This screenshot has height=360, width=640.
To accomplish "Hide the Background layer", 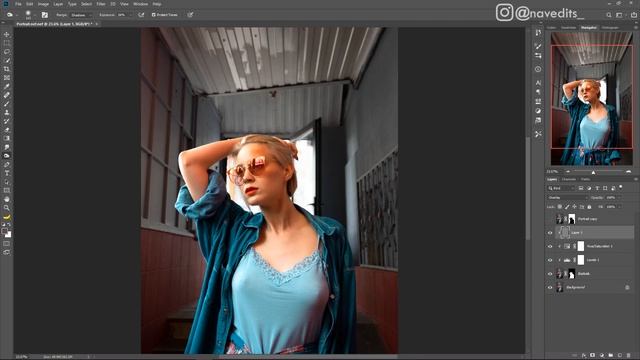I will (x=550, y=287).
